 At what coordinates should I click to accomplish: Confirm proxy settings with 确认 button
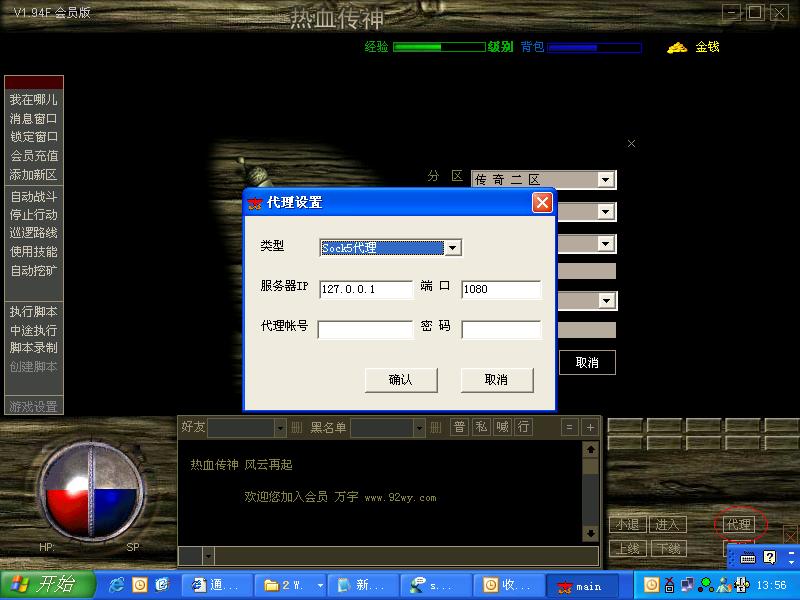[x=401, y=380]
